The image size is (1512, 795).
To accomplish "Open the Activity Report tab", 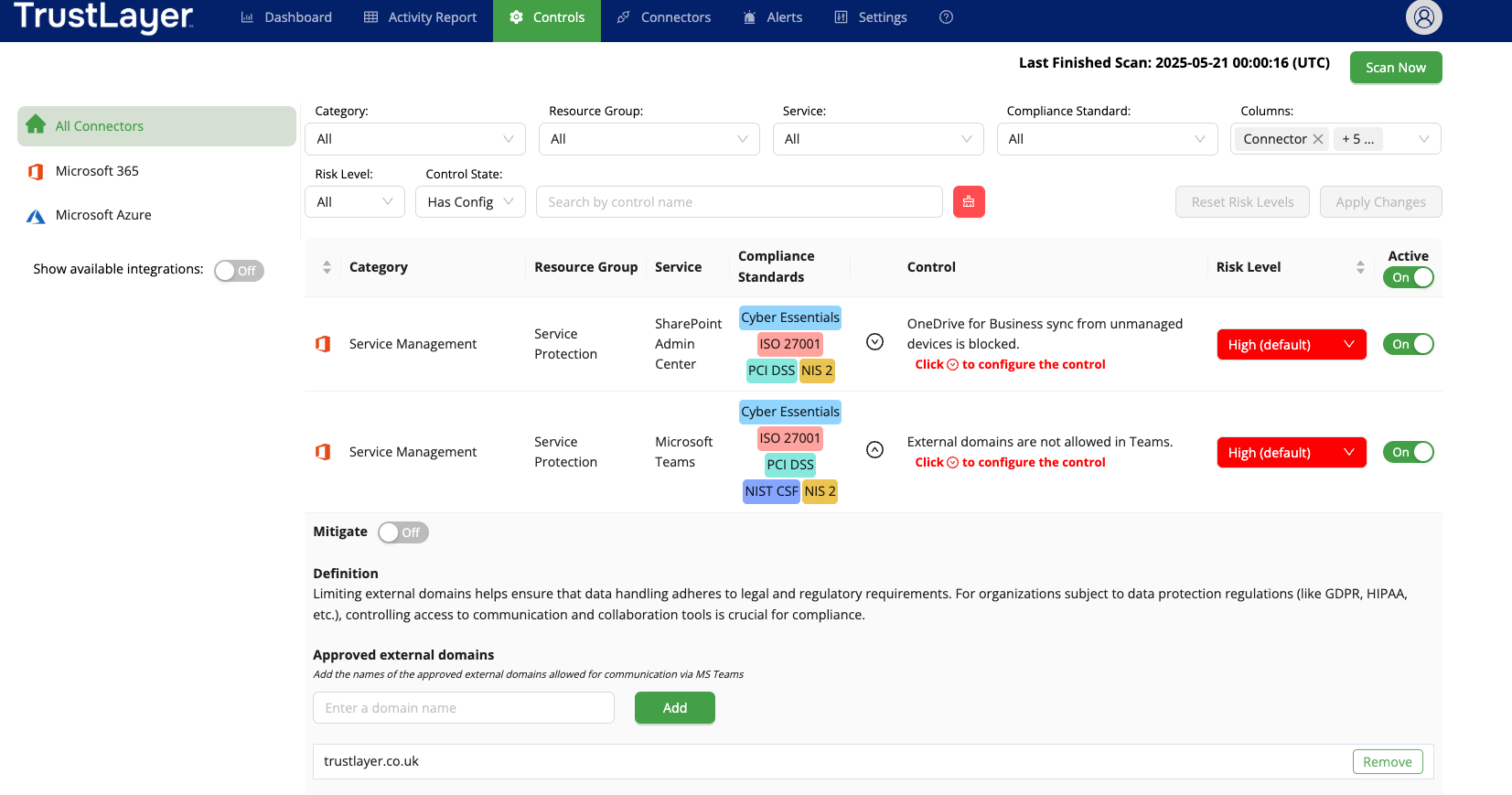I will 420,17.
